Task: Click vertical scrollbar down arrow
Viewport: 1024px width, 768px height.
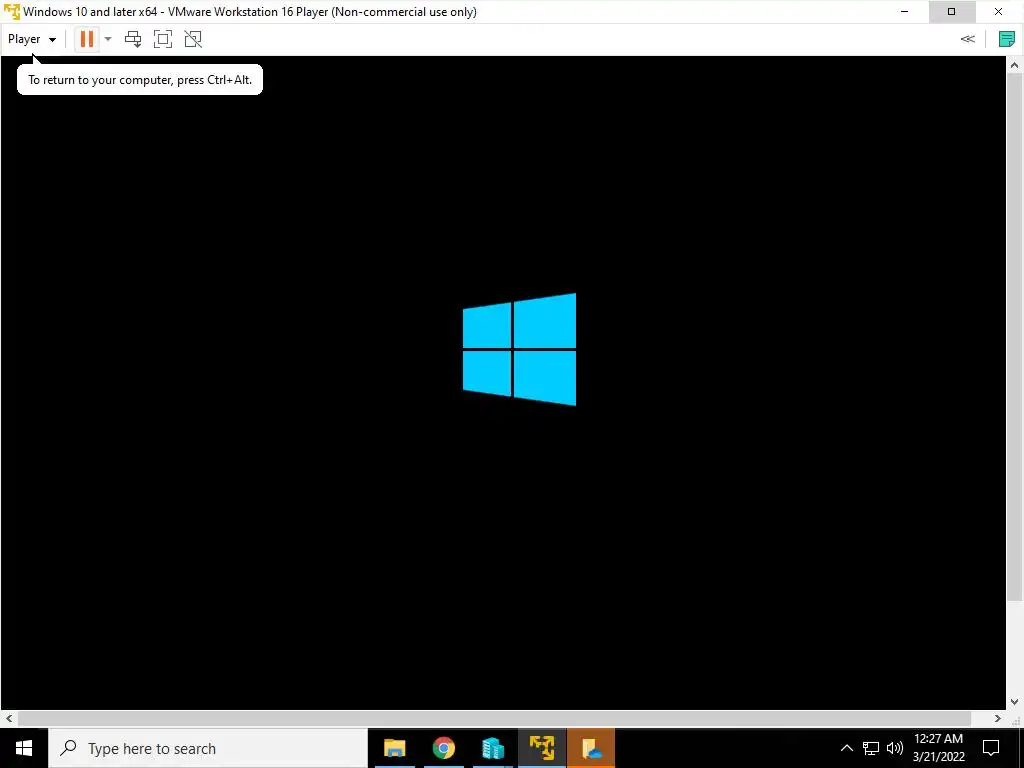Action: pyautogui.click(x=1015, y=702)
